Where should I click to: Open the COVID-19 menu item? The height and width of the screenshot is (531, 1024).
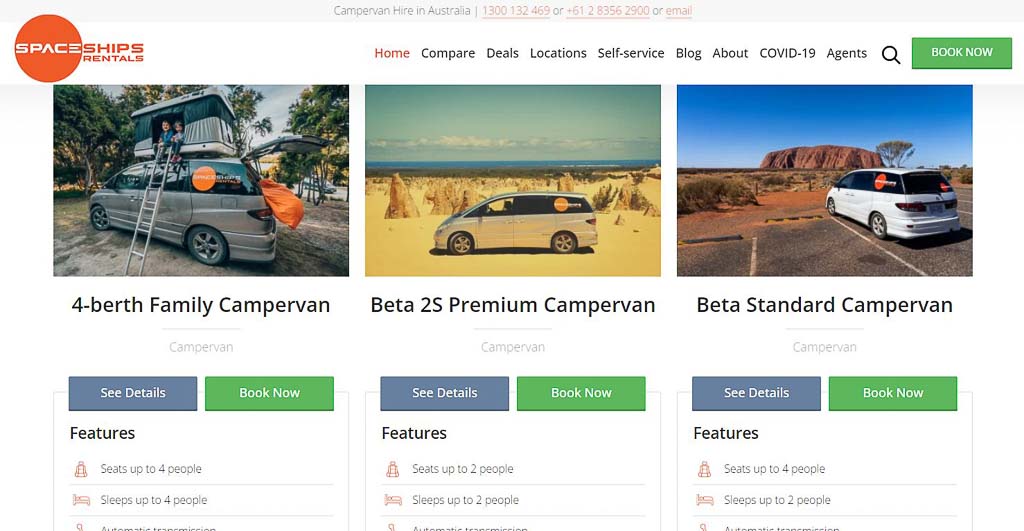tap(787, 53)
